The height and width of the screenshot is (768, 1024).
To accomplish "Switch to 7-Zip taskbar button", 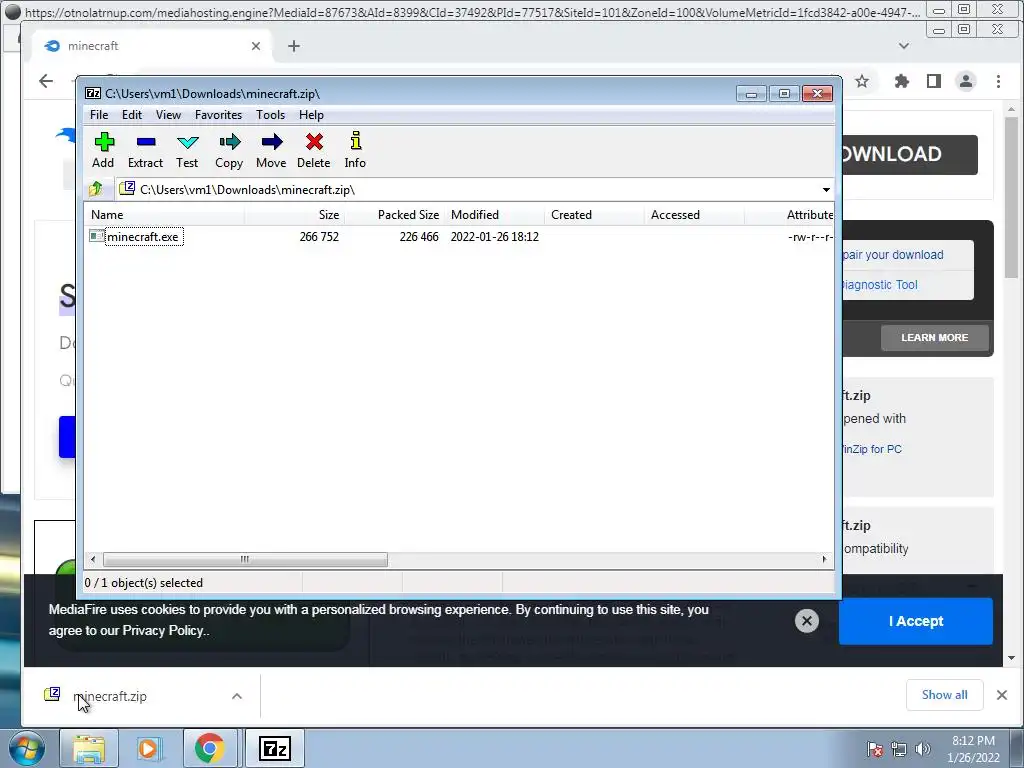I will 274,748.
